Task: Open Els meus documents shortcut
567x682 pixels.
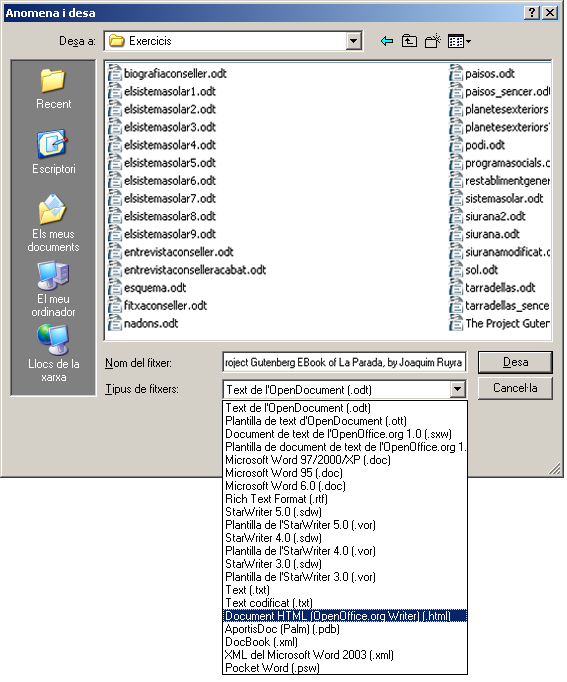Action: [x=53, y=224]
